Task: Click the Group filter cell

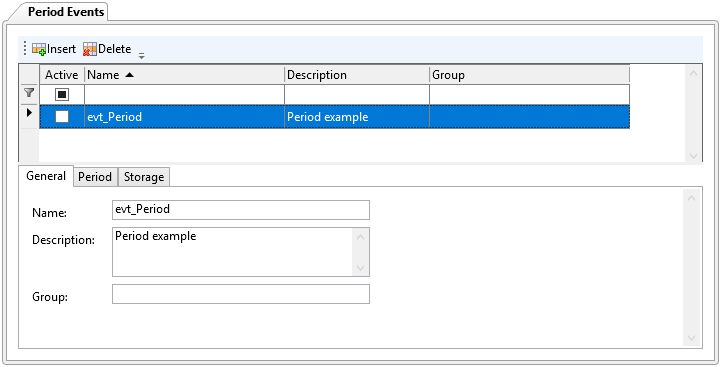Action: coord(530,95)
